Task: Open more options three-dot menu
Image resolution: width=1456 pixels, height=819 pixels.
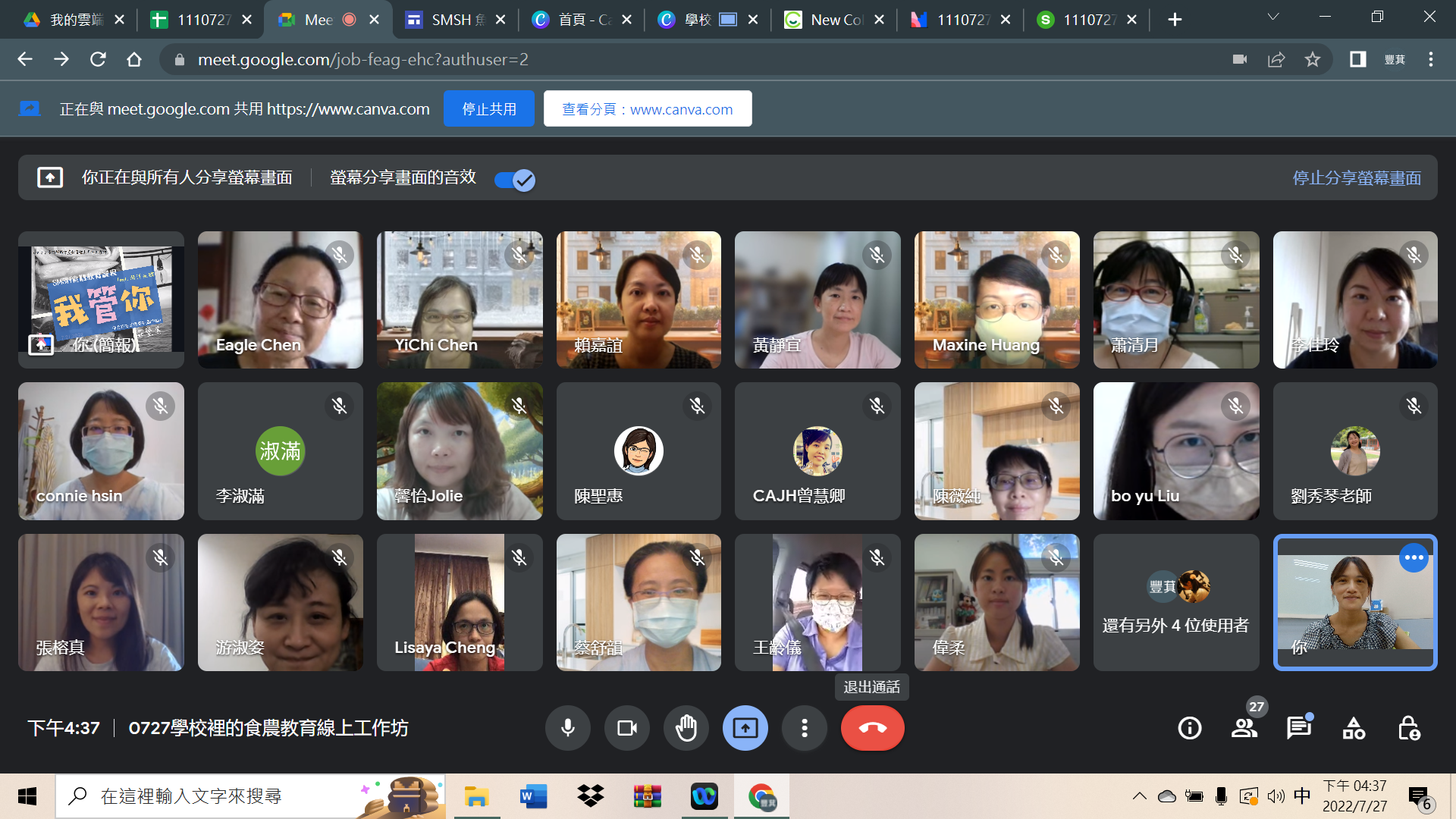Action: (x=804, y=728)
